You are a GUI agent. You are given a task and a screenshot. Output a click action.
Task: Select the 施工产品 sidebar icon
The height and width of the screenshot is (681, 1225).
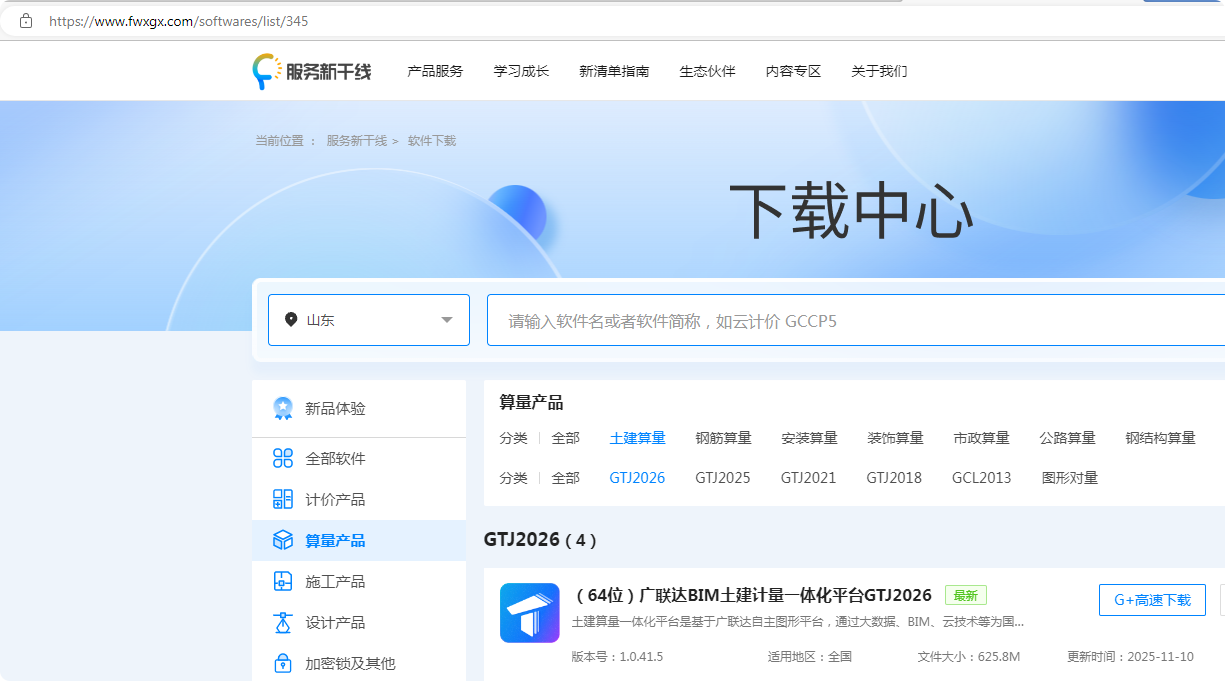(x=284, y=581)
